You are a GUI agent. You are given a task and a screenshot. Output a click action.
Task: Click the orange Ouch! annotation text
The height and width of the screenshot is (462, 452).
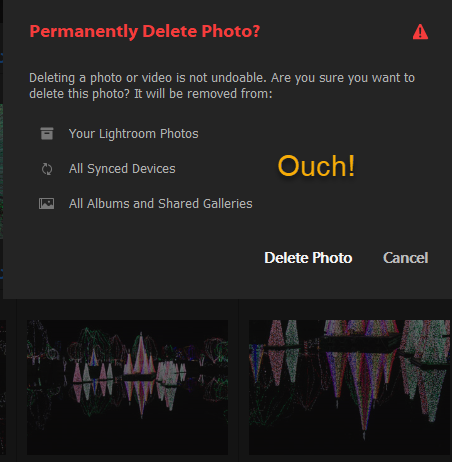(316, 166)
